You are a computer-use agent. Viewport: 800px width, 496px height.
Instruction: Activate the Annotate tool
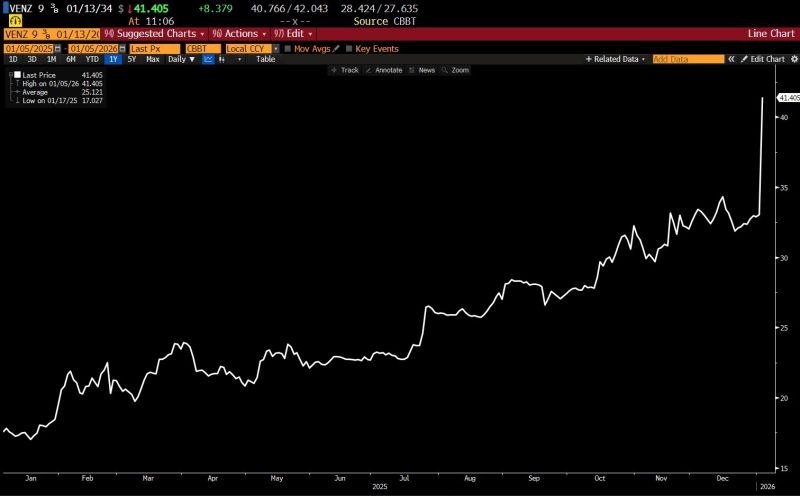[384, 70]
